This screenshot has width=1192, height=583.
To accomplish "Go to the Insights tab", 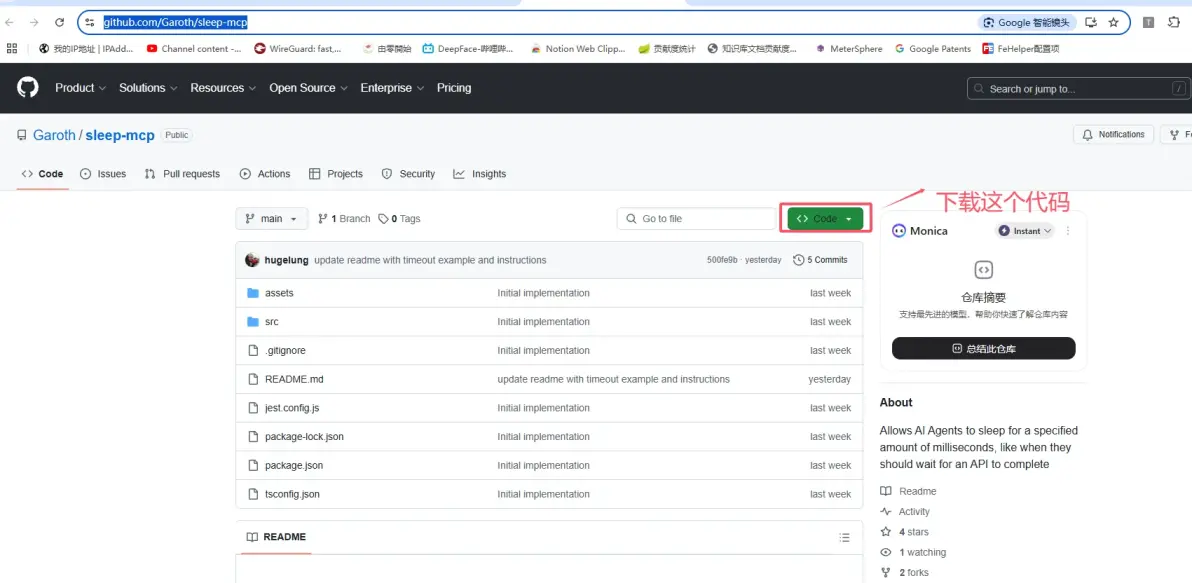I will (x=480, y=174).
